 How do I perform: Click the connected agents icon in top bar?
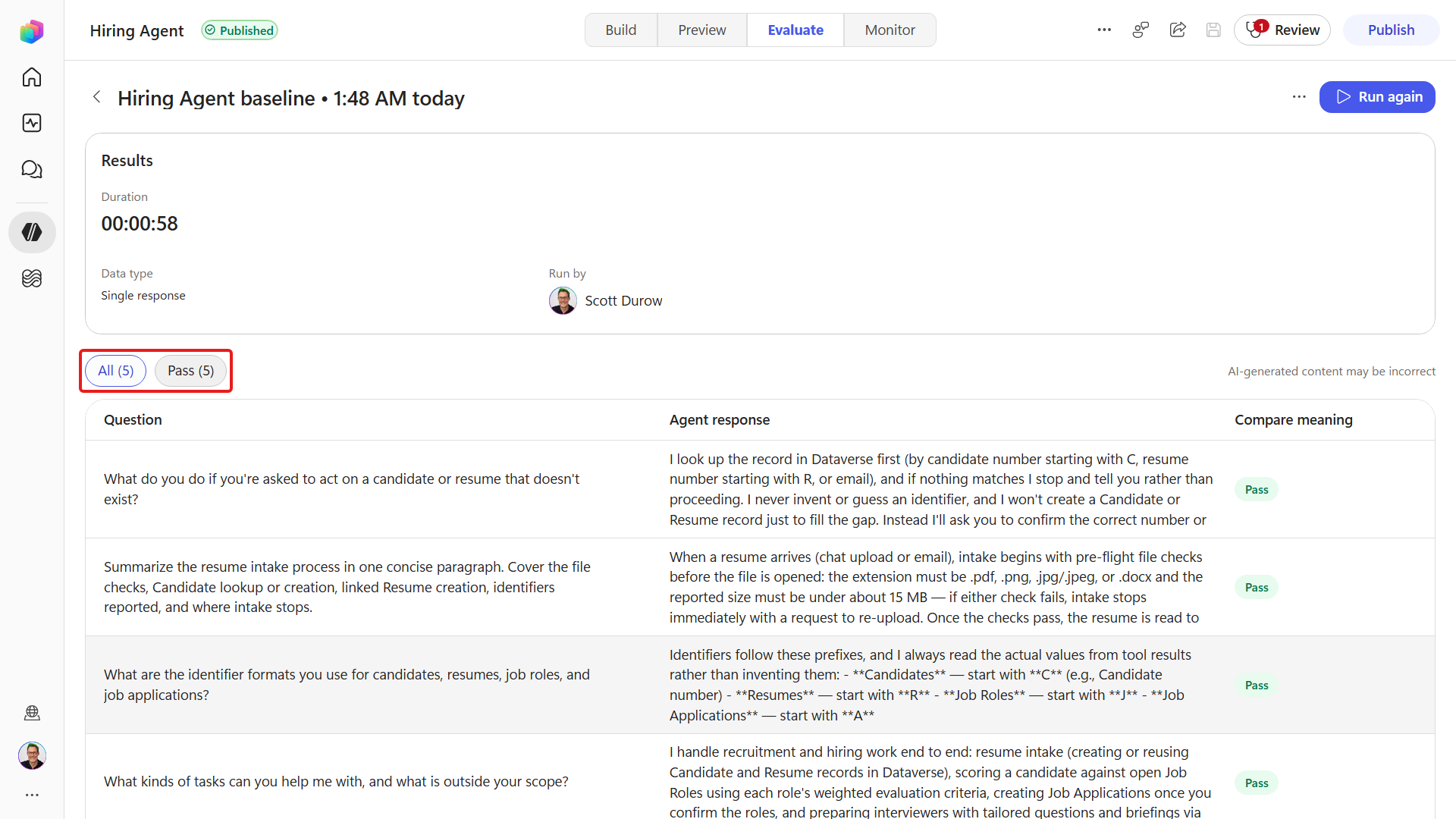1141,30
